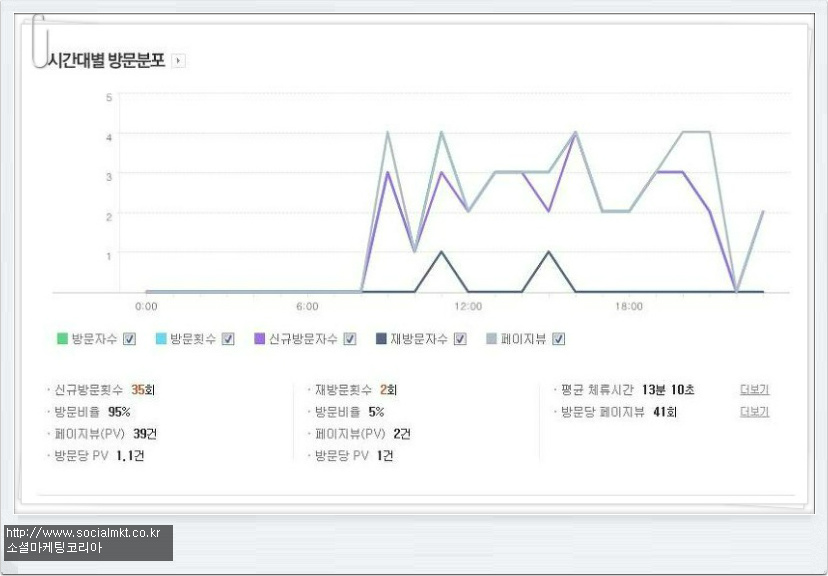Image resolution: width=828 pixels, height=576 pixels.
Task: Open 더보기 link for 방문당 페이지뷰
Action: [x=755, y=412]
